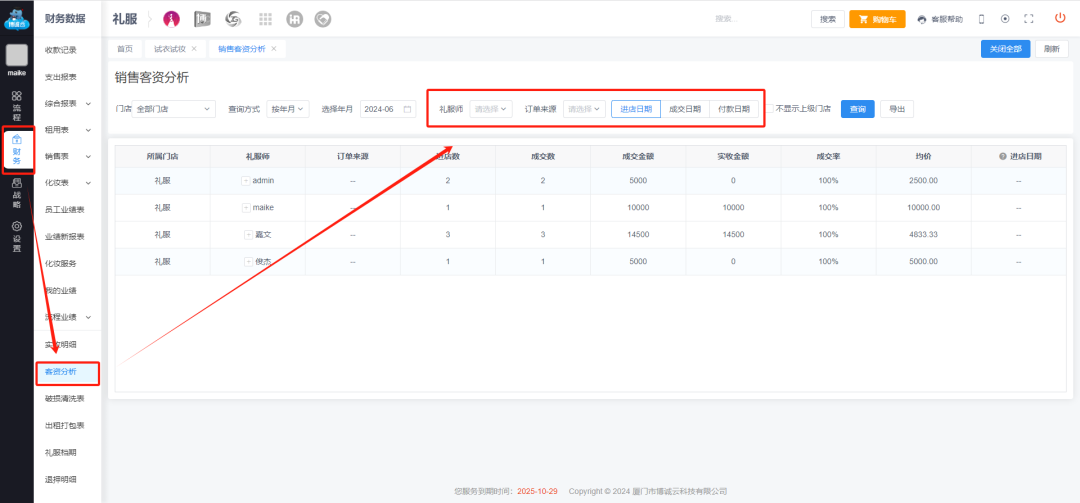
Task: Open the nine-dot grid apps icon
Action: [x=265, y=19]
